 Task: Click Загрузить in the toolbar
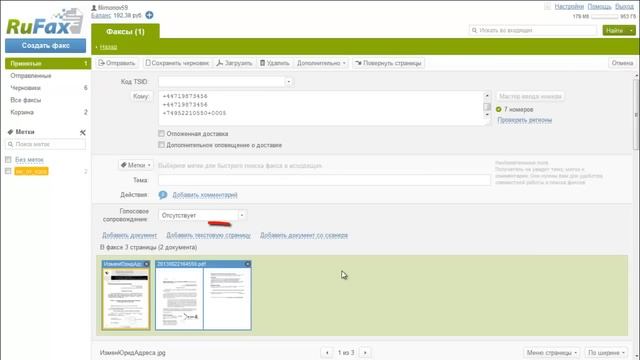point(234,63)
